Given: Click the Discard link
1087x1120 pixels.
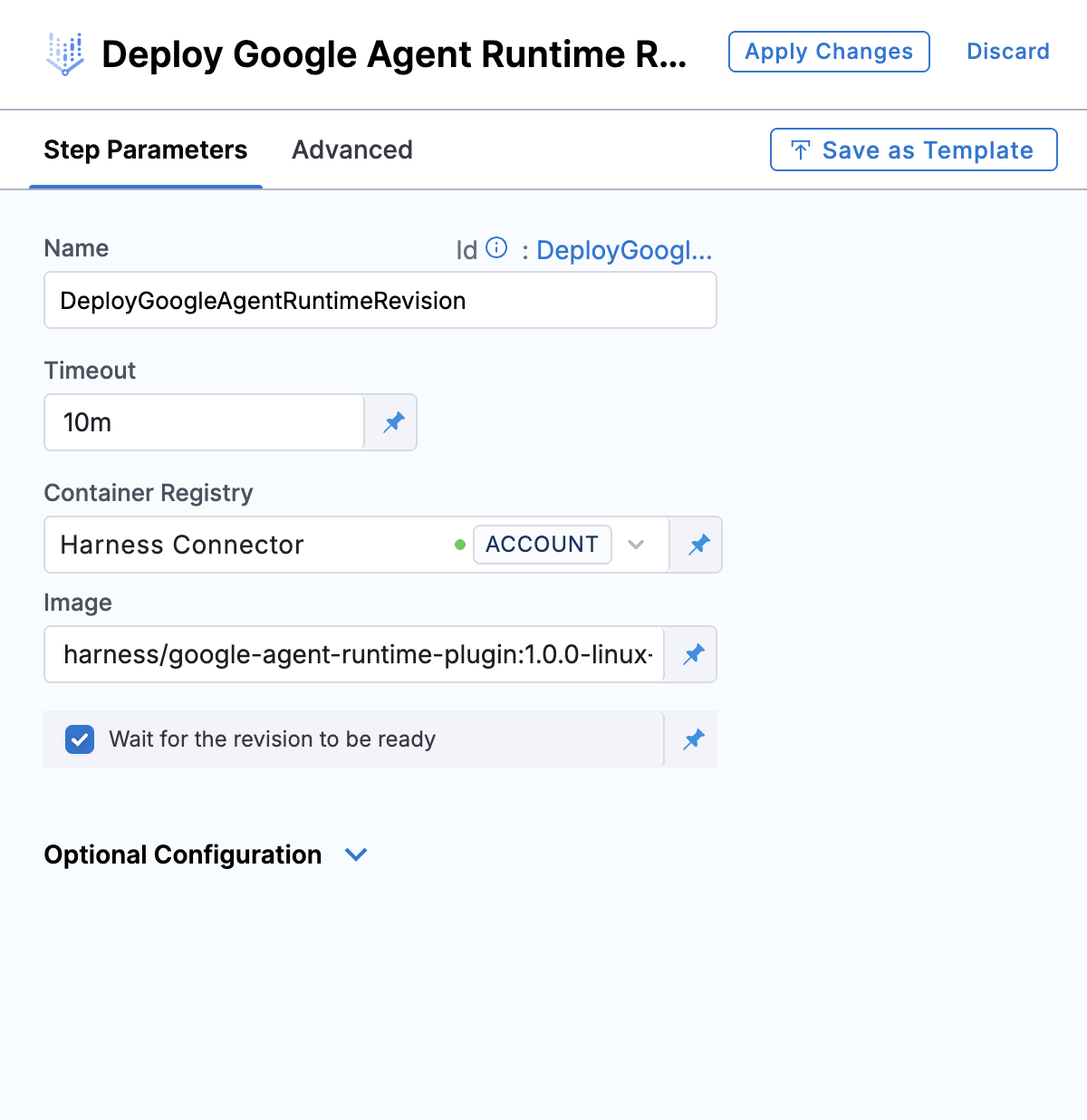Looking at the screenshot, I should tap(1008, 52).
